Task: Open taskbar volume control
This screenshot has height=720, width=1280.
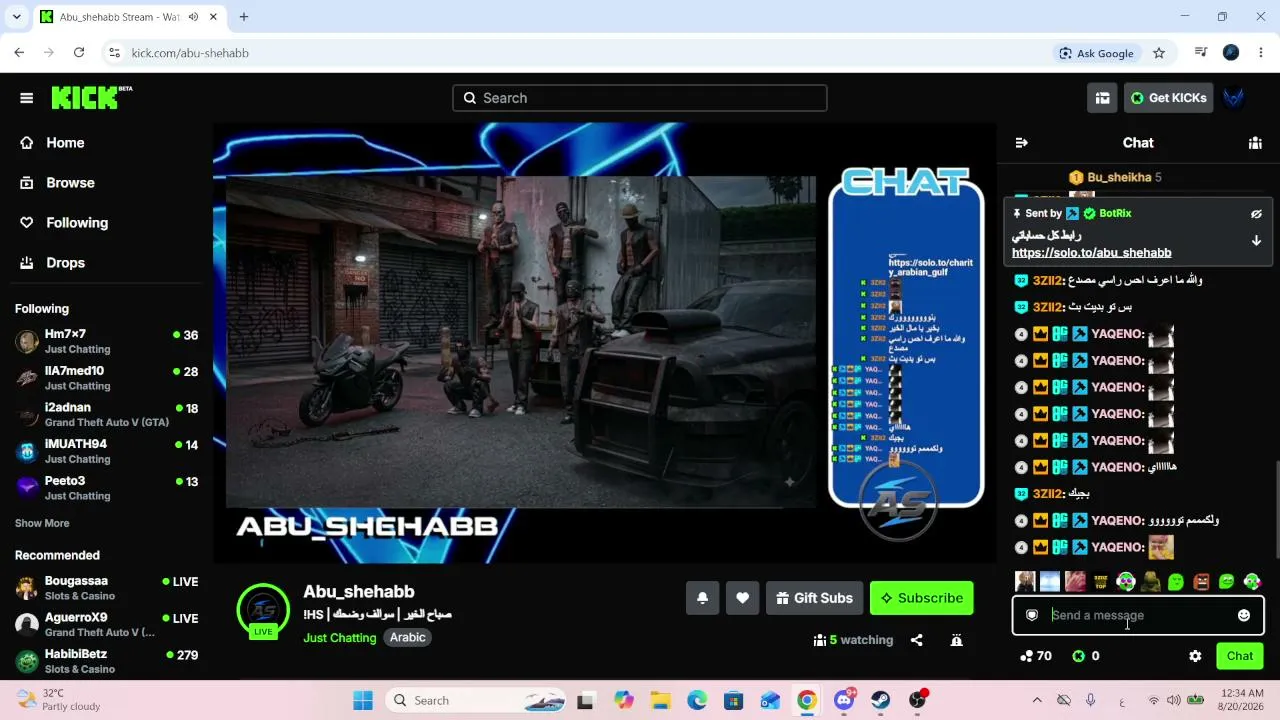Action: 1174,700
